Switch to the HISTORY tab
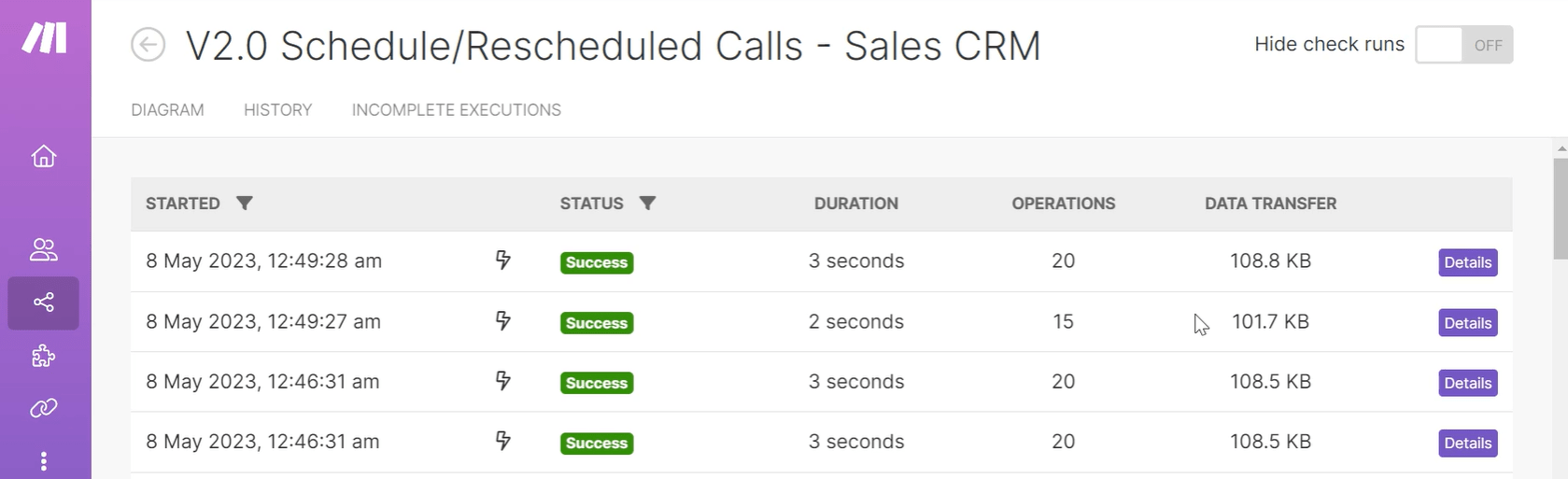This screenshot has width=1568, height=479. pyautogui.click(x=278, y=110)
